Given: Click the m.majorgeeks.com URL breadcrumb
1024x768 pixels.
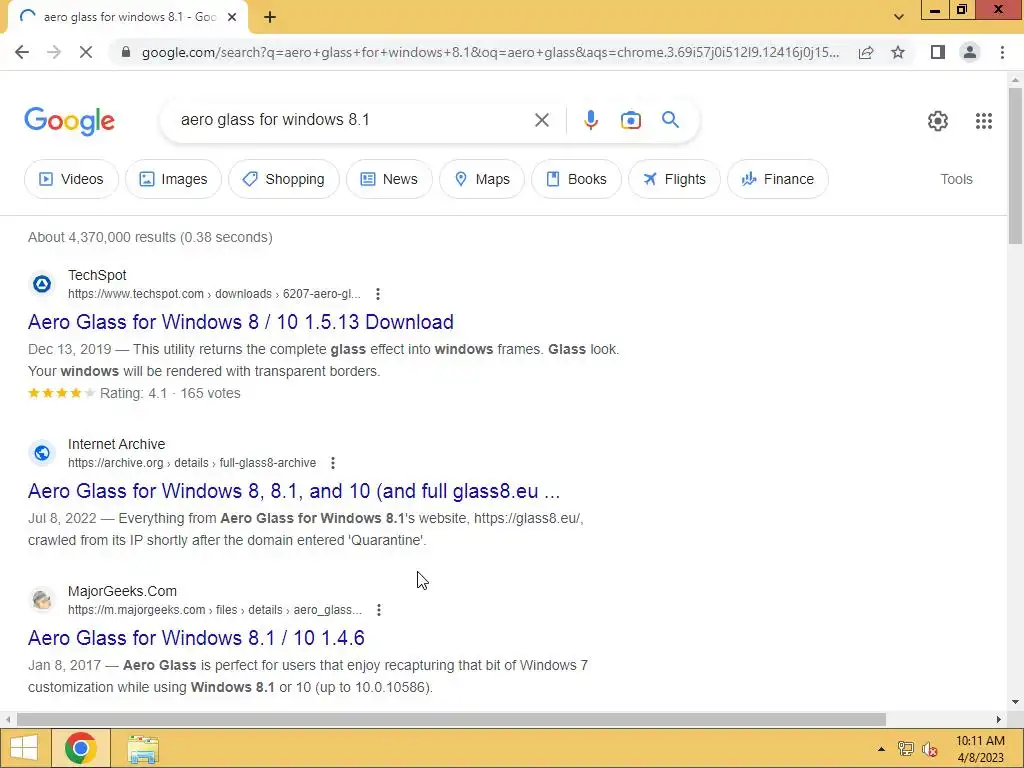Looking at the screenshot, I should [x=215, y=610].
